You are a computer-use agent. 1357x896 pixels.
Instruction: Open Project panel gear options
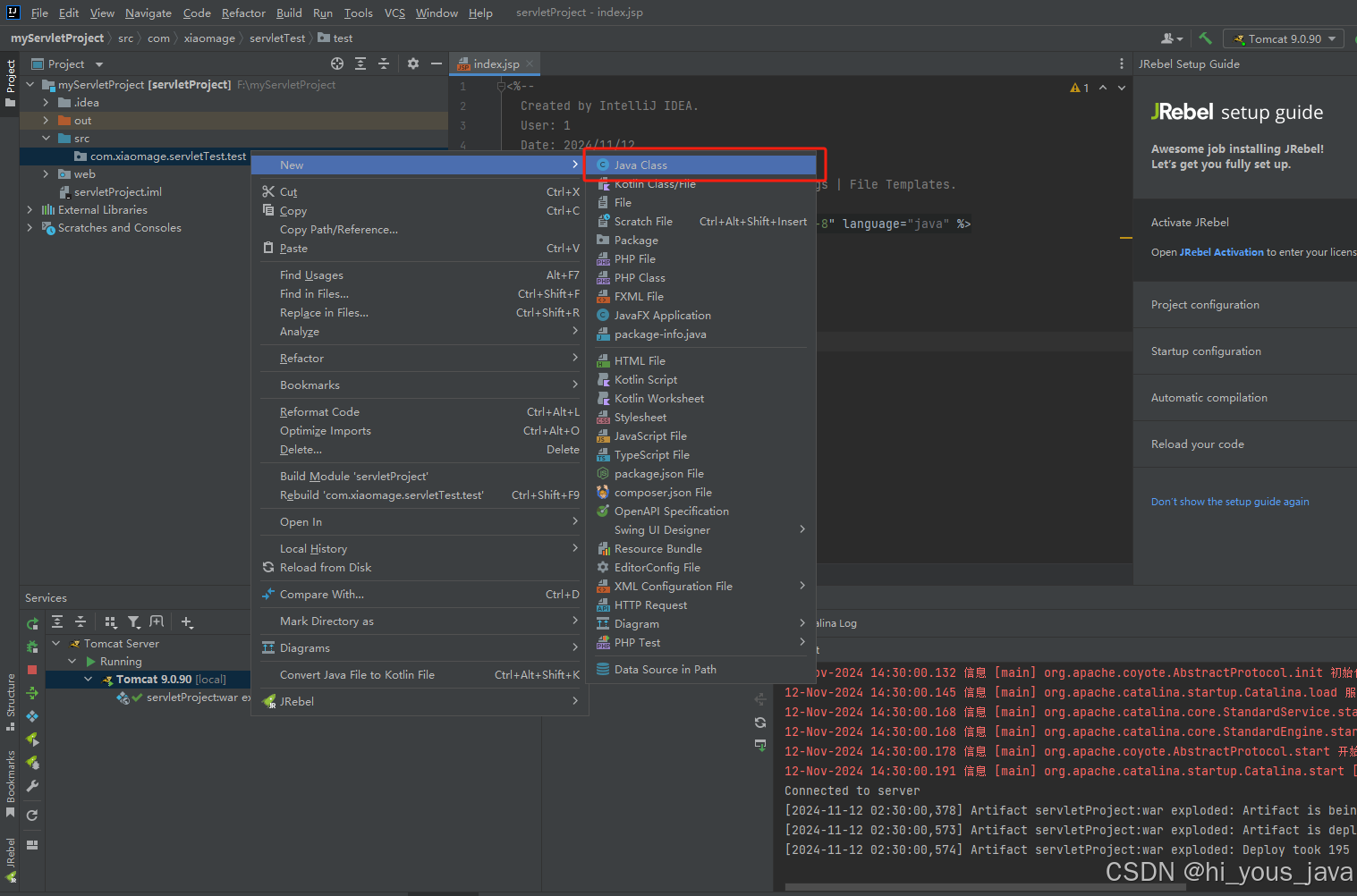(x=413, y=63)
